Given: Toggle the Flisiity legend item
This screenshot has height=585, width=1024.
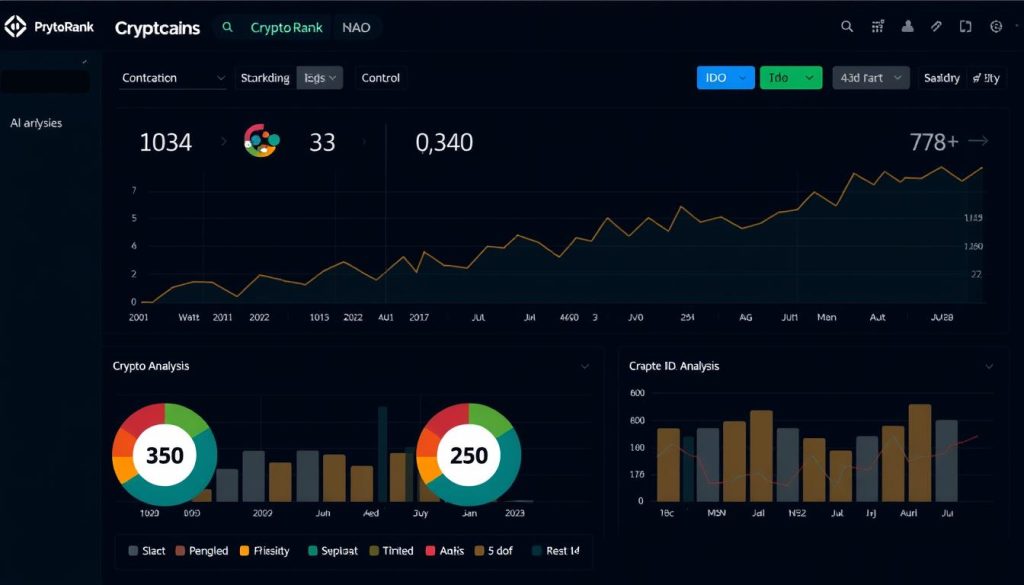Looking at the screenshot, I should pos(264,550).
